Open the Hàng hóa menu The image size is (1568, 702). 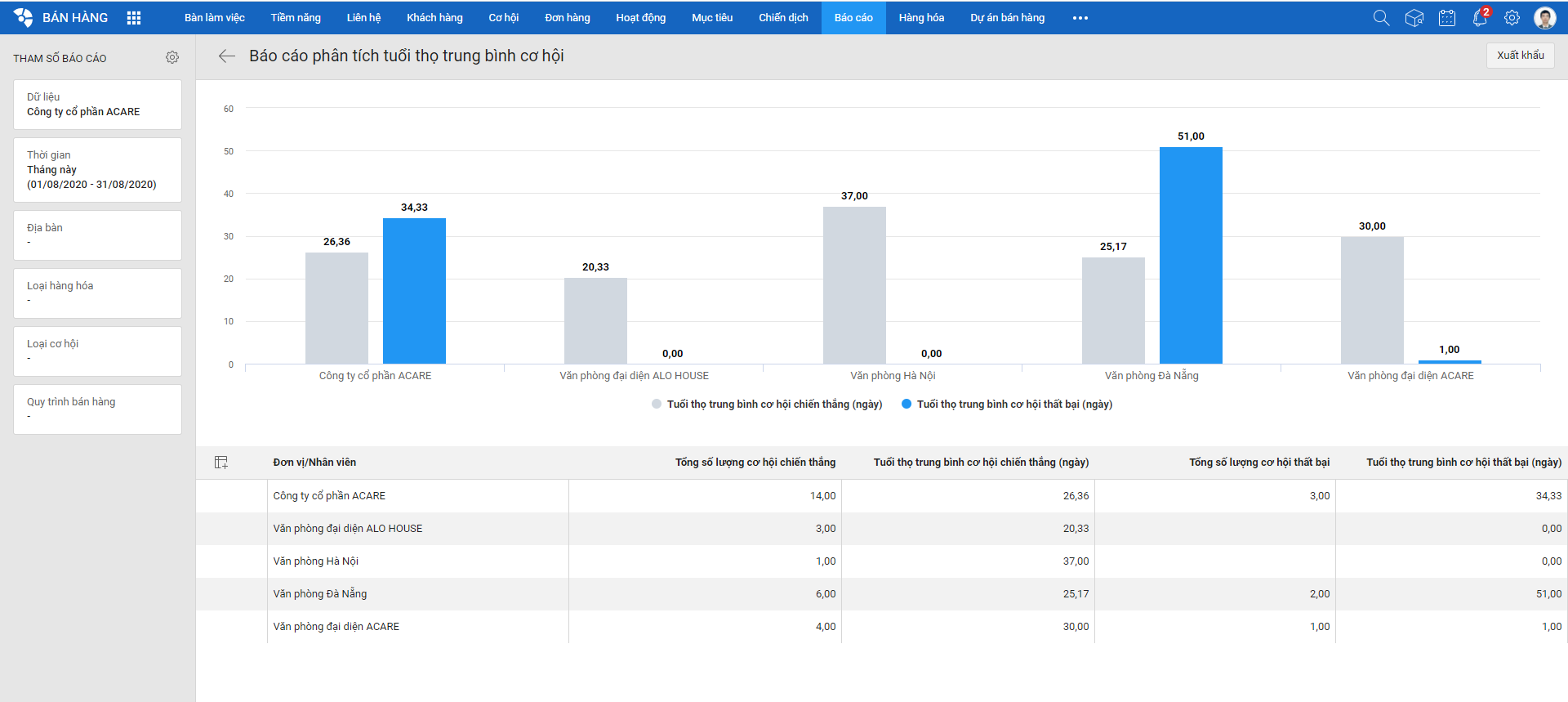click(921, 18)
